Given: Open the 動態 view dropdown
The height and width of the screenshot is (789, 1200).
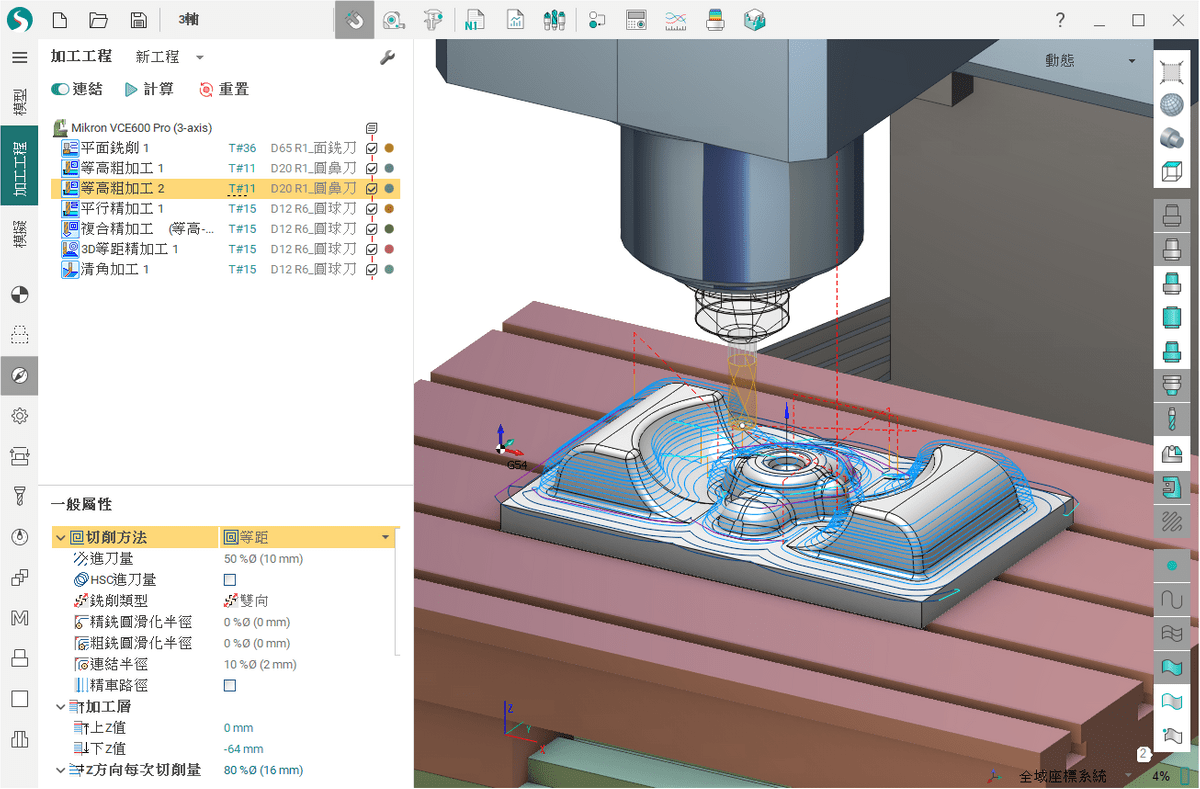Looking at the screenshot, I should pos(1132,61).
